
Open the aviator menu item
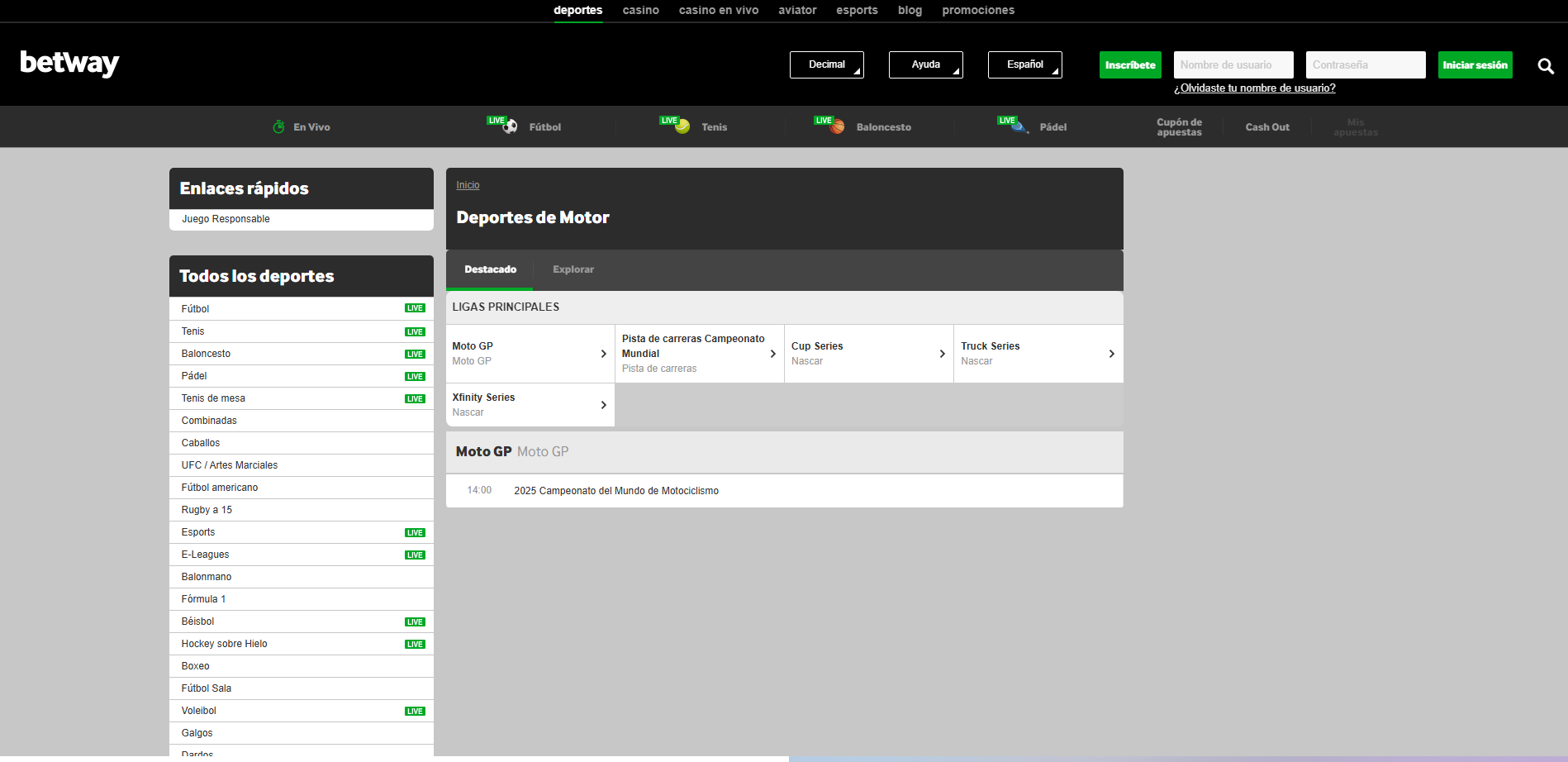[797, 10]
